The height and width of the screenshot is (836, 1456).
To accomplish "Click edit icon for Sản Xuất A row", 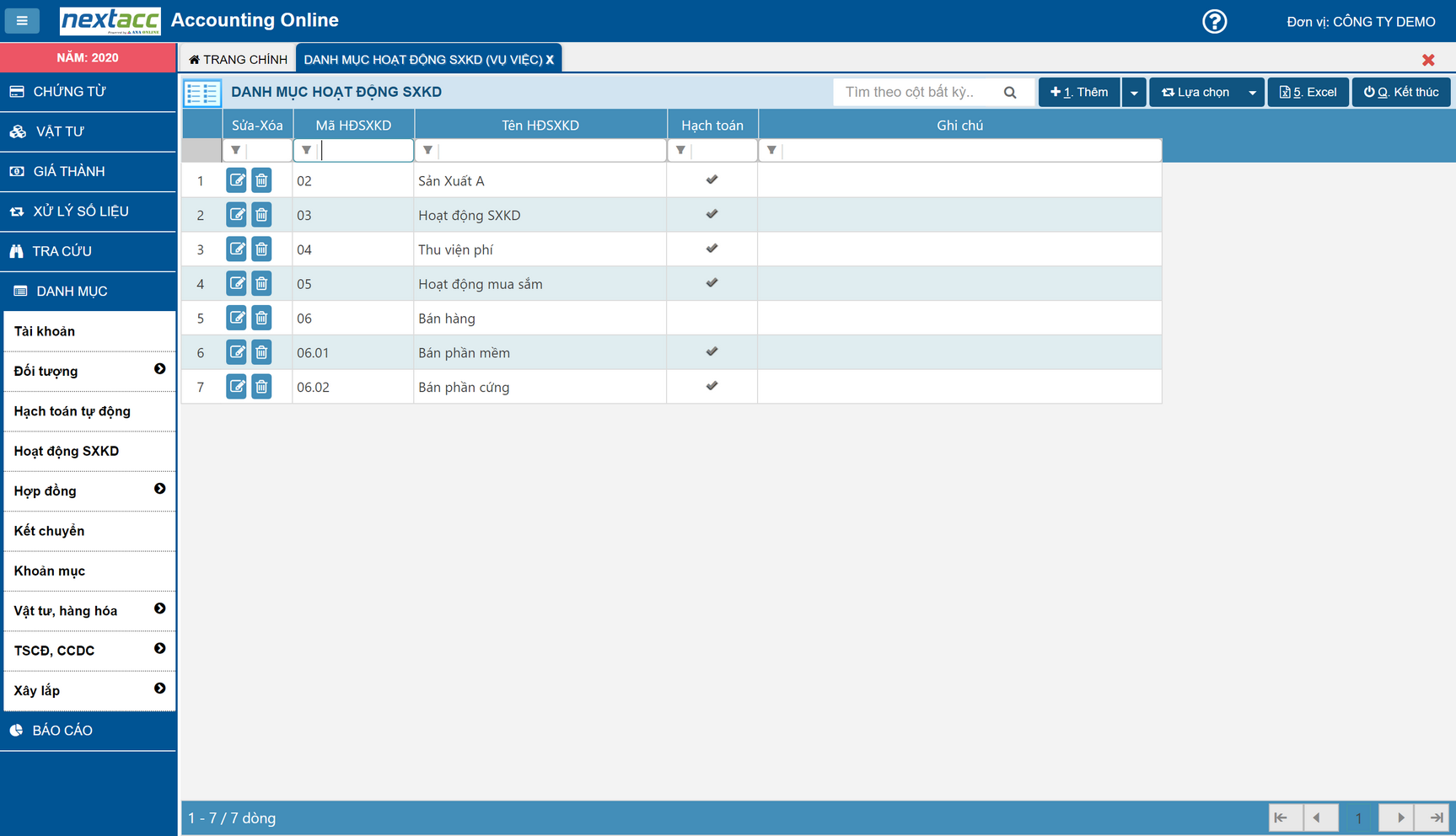I will click(x=236, y=180).
